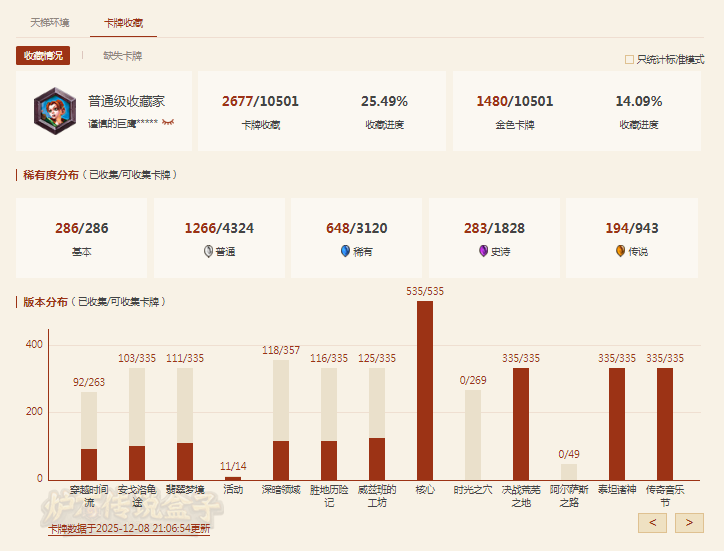Click the purple epic gem icon
Image resolution: width=724 pixels, height=551 pixels.
pyautogui.click(x=482, y=252)
